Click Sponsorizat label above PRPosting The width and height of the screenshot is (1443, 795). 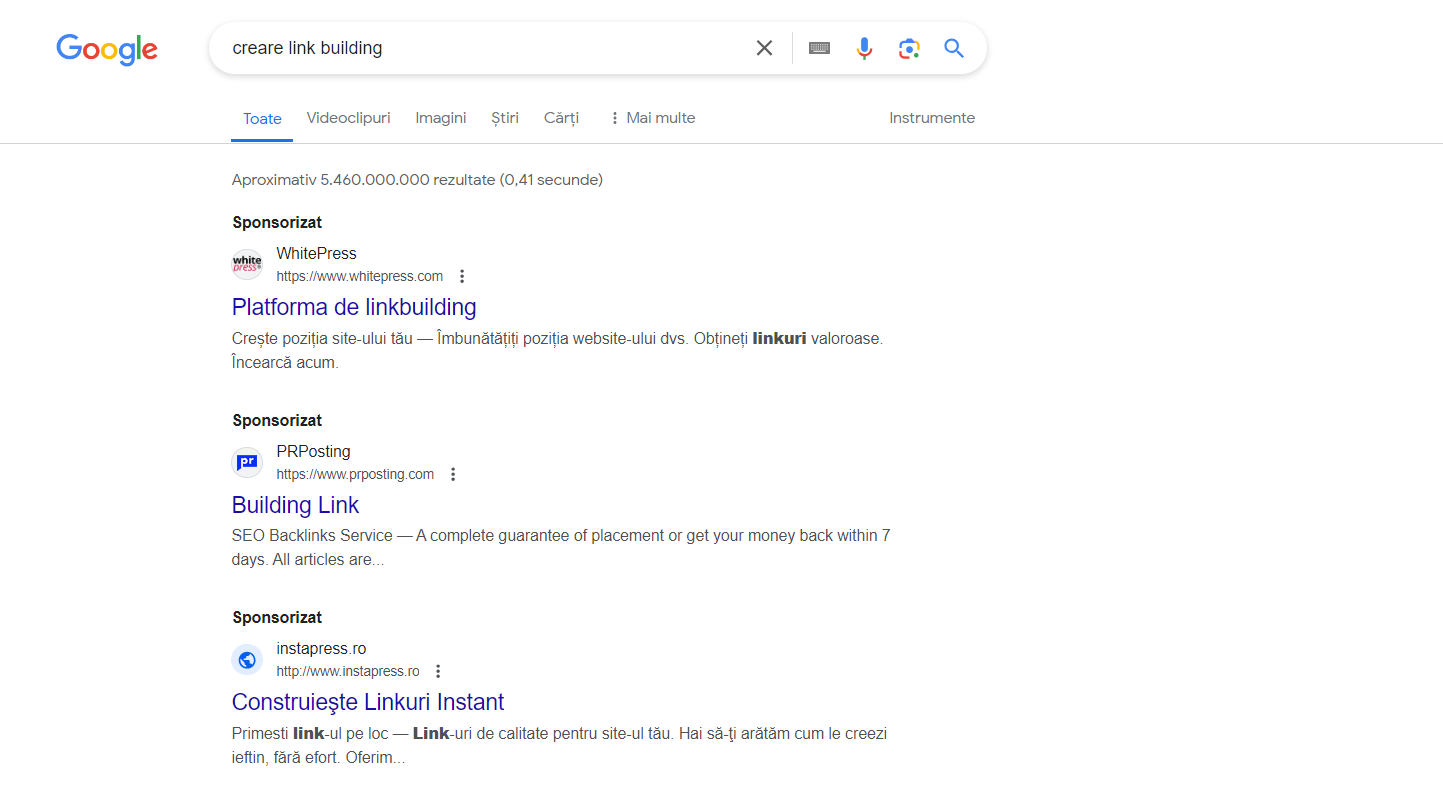[277, 421]
